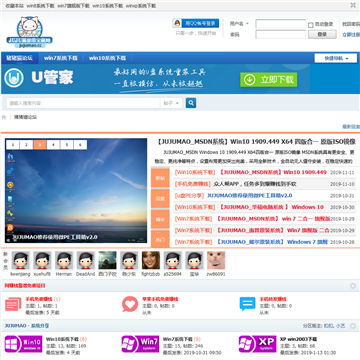Viewport: 360px width, 360px height.
Task: Click the purple XP forum icon
Action: [258, 344]
